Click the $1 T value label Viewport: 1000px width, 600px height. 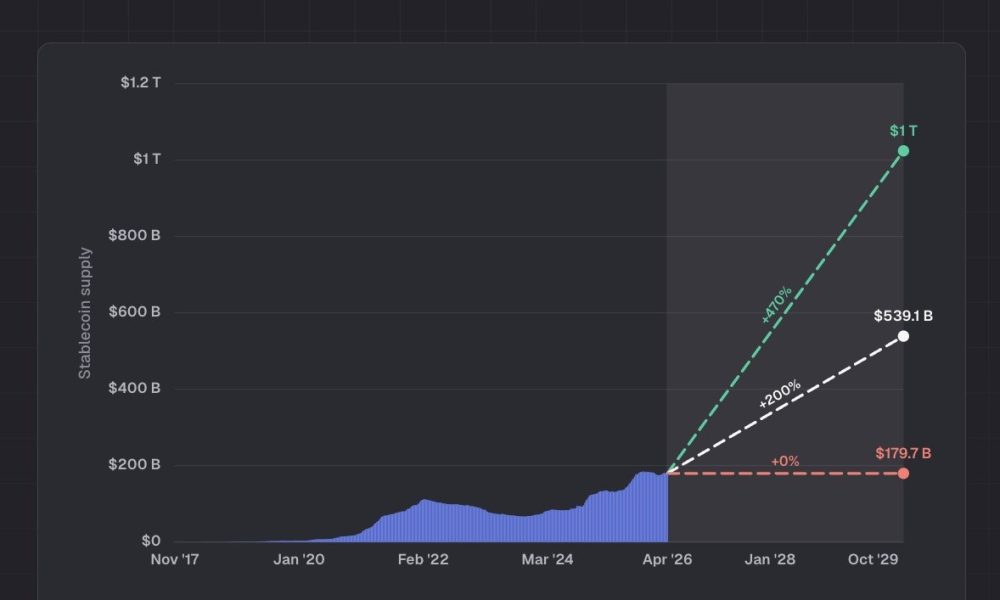pos(902,130)
